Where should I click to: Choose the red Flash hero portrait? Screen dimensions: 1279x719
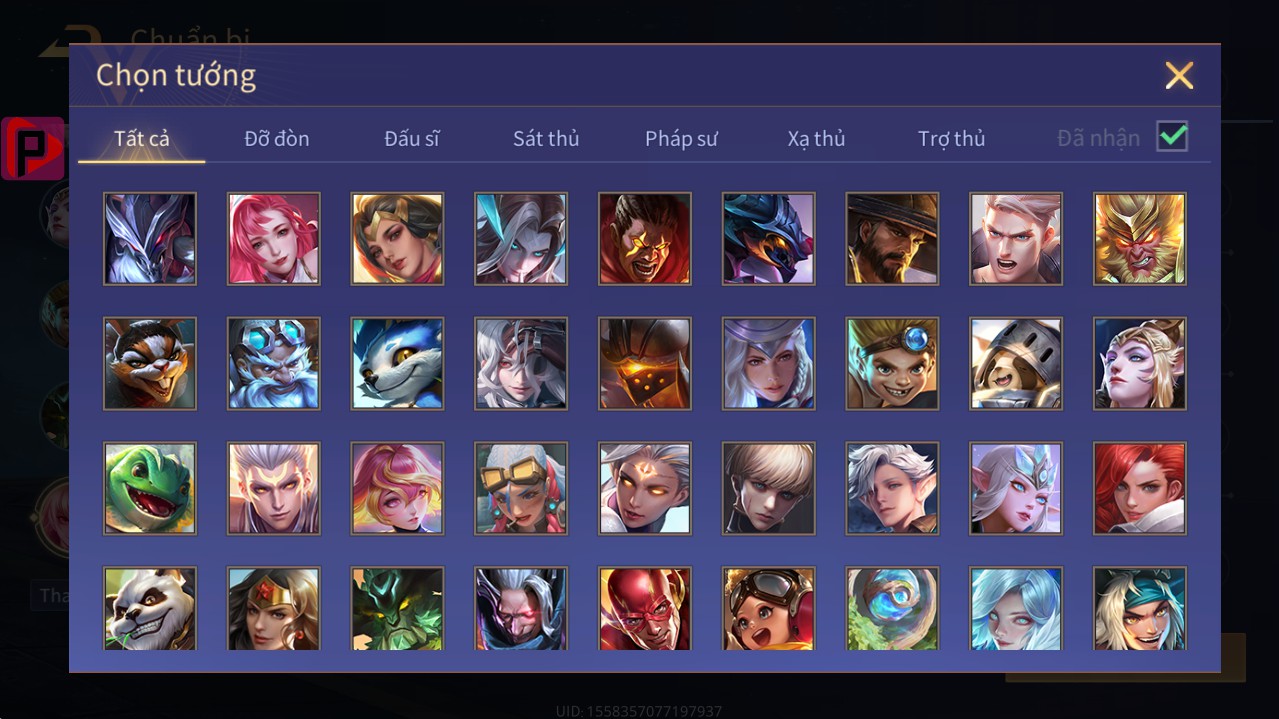click(645, 609)
